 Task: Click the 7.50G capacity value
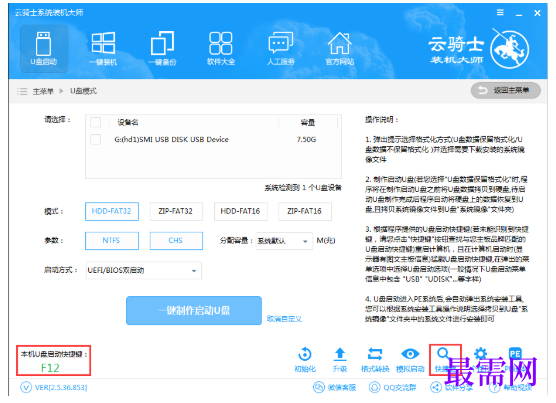(306, 139)
